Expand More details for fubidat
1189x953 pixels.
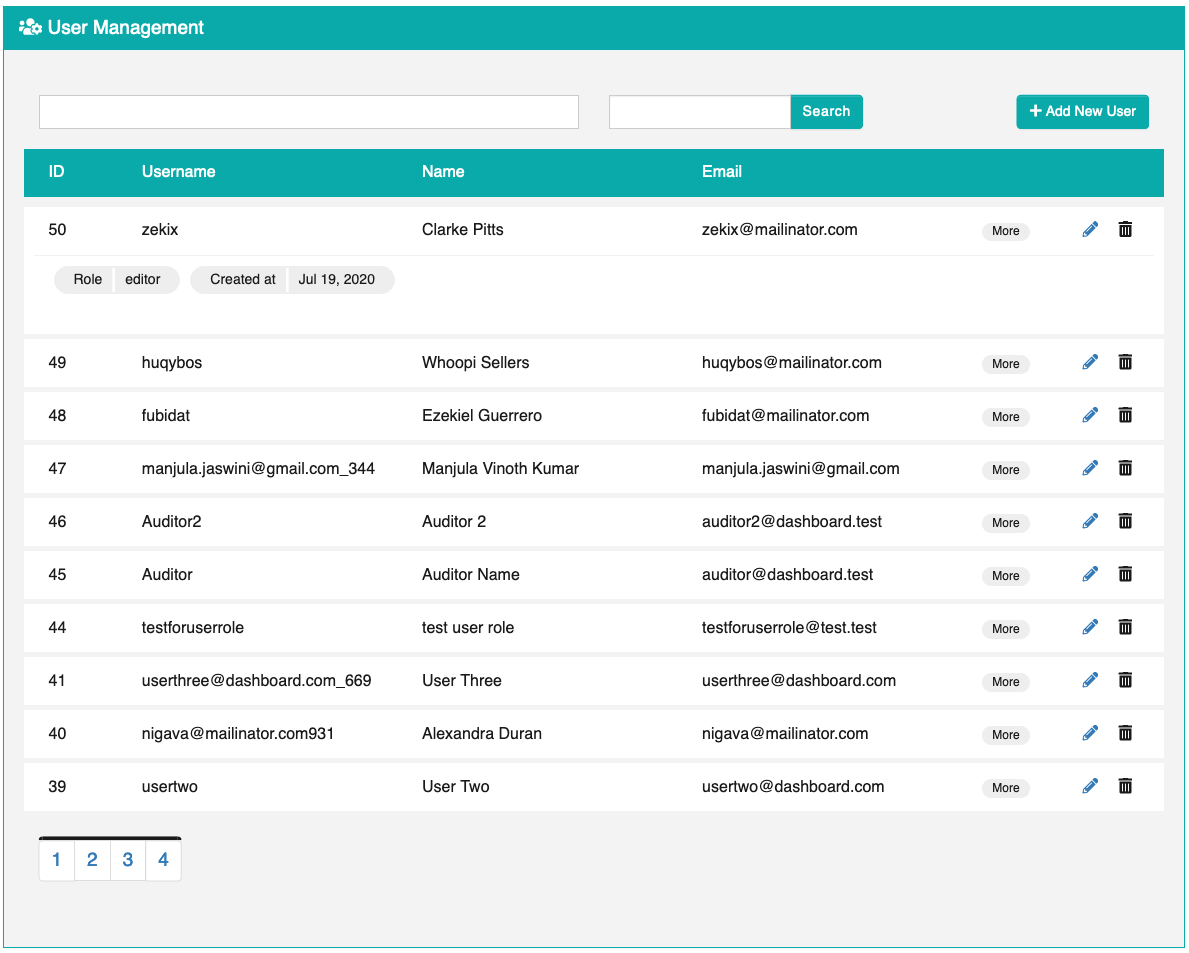1005,417
